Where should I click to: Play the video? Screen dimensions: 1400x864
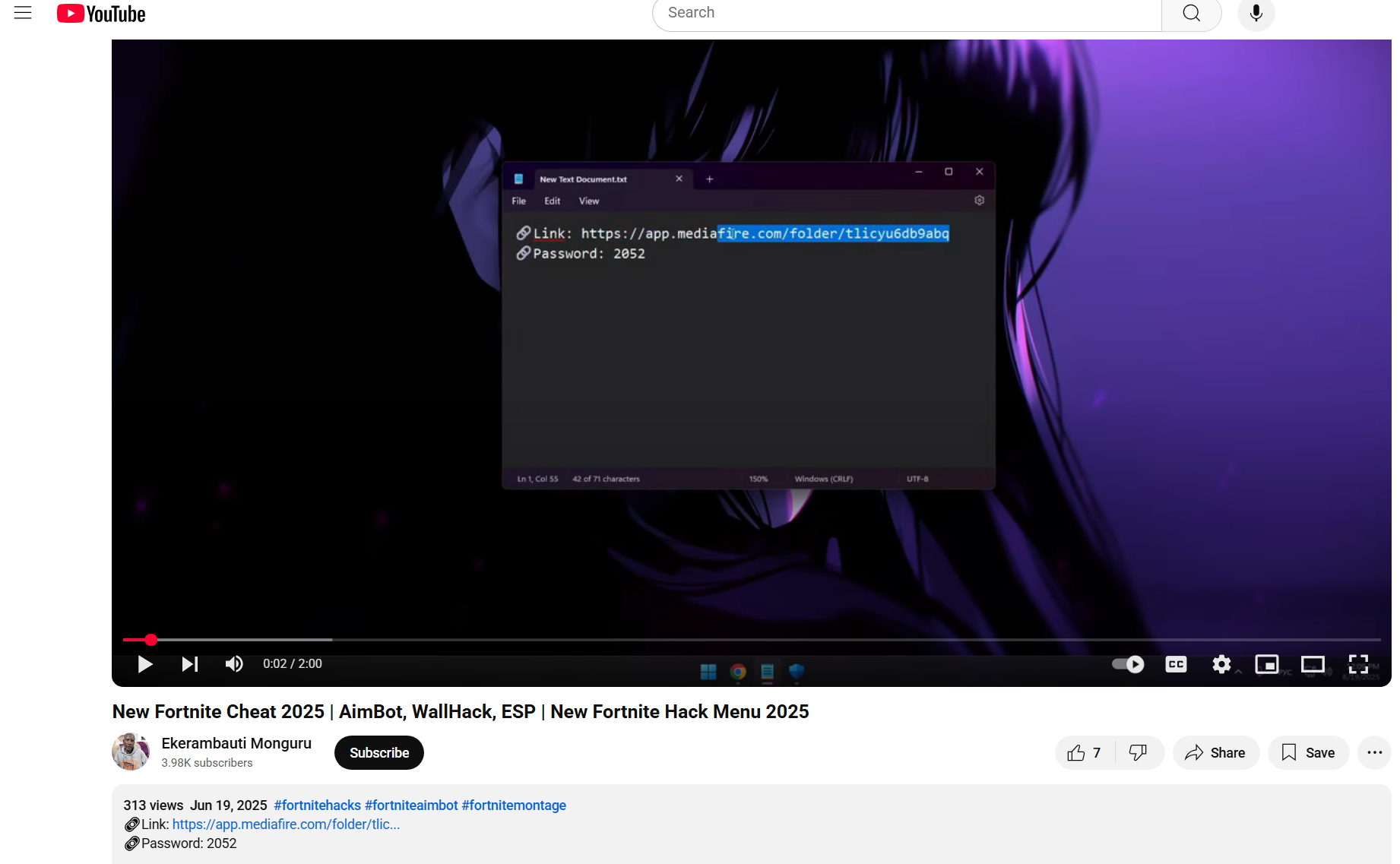(144, 664)
